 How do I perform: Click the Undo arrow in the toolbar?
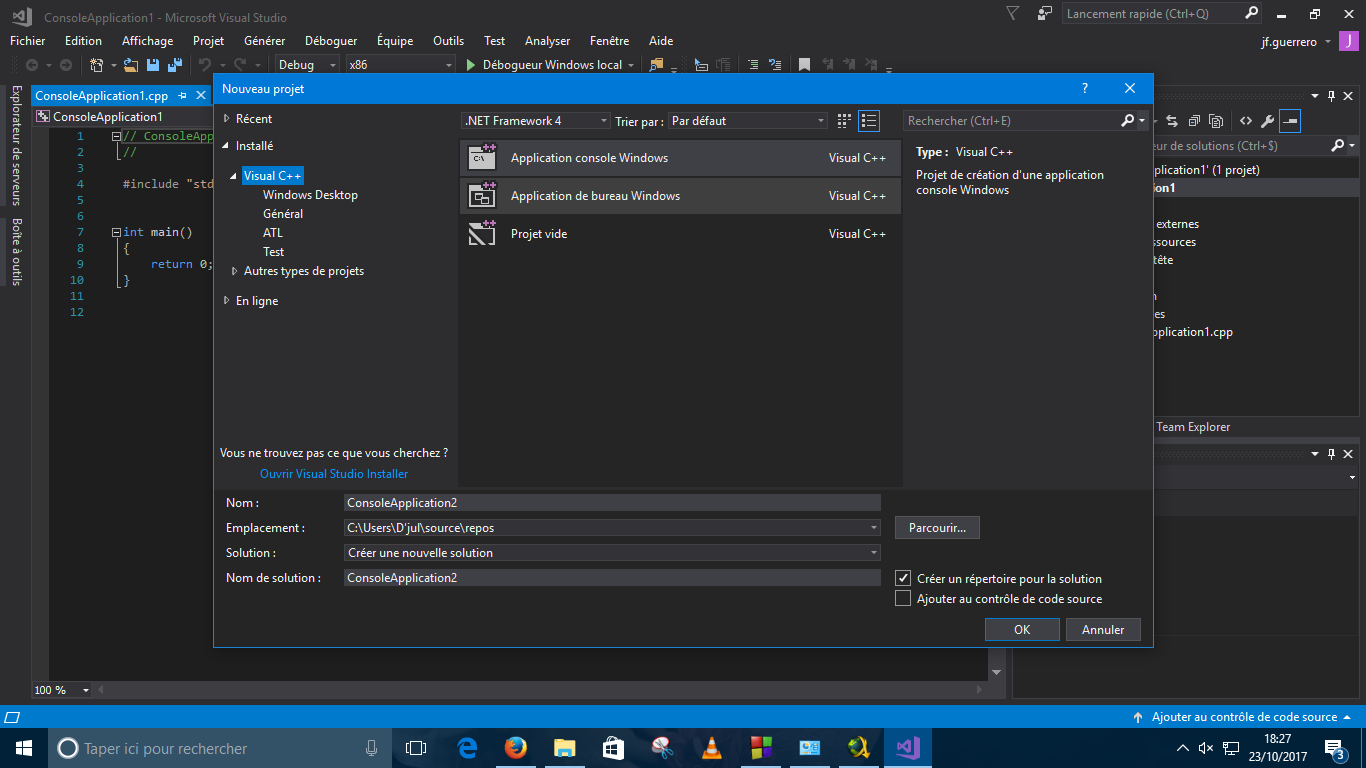point(205,65)
